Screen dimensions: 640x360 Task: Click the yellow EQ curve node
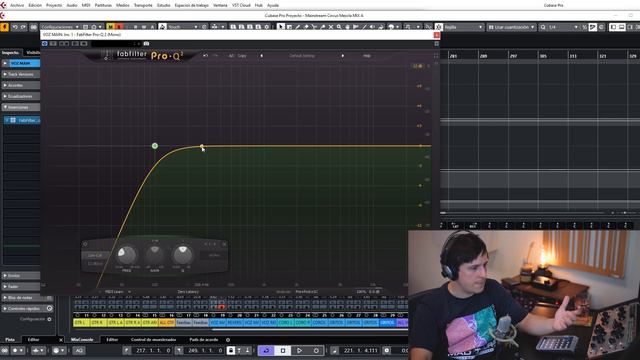click(x=202, y=146)
